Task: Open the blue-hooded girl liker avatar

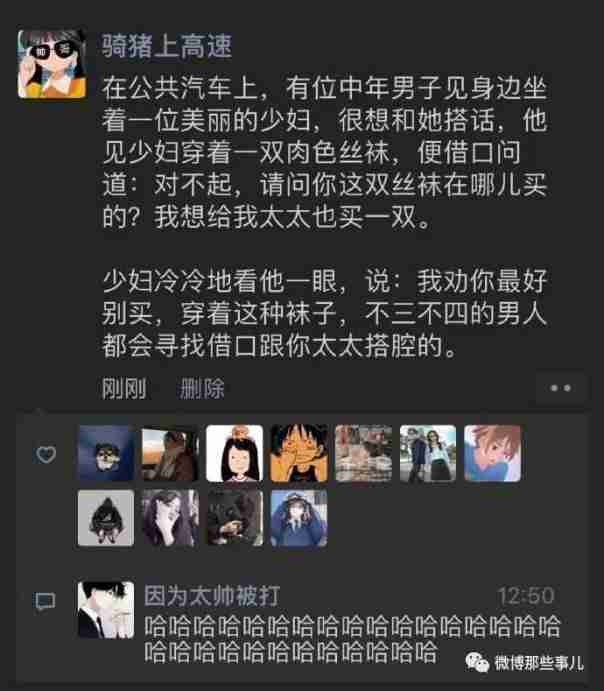Action: click(x=299, y=518)
